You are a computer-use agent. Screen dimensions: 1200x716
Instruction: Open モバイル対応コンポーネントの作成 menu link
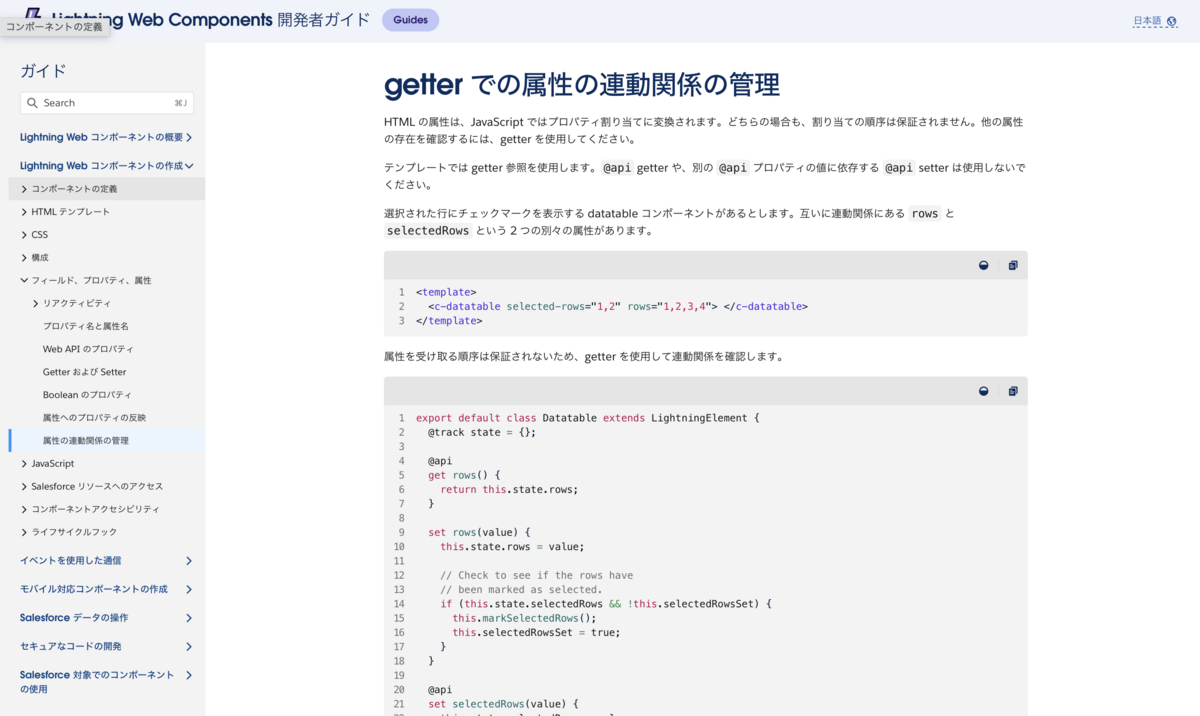point(94,590)
